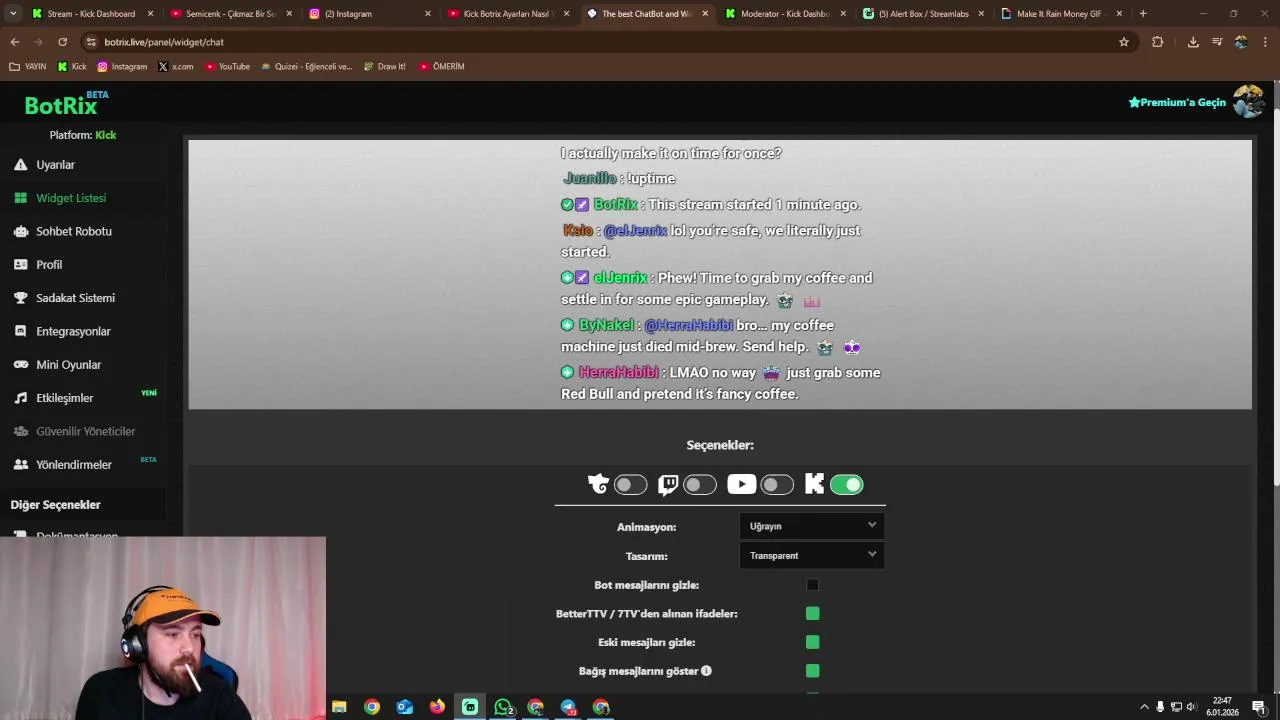Click the Uyarılar warning triangle icon

pos(20,165)
